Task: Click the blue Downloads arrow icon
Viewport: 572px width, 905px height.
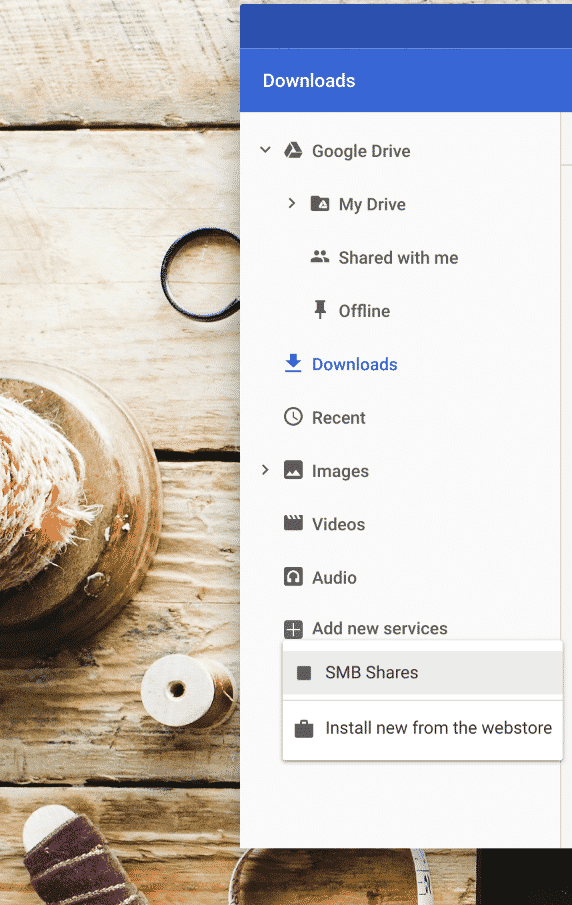Action: tap(293, 364)
